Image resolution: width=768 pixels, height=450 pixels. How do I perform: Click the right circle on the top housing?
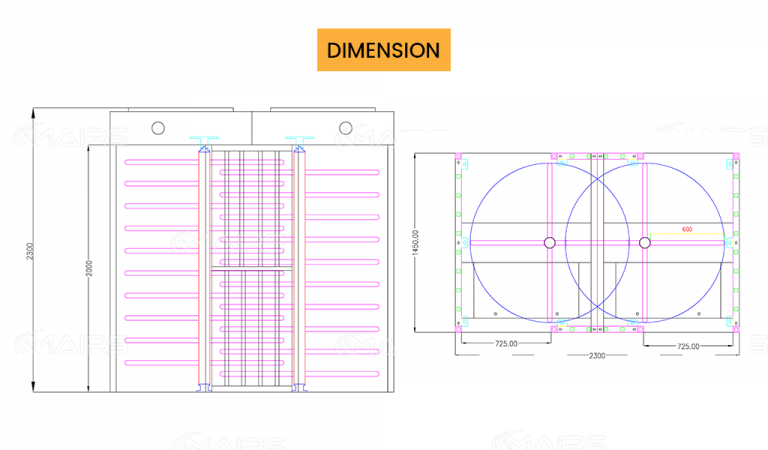click(x=346, y=128)
